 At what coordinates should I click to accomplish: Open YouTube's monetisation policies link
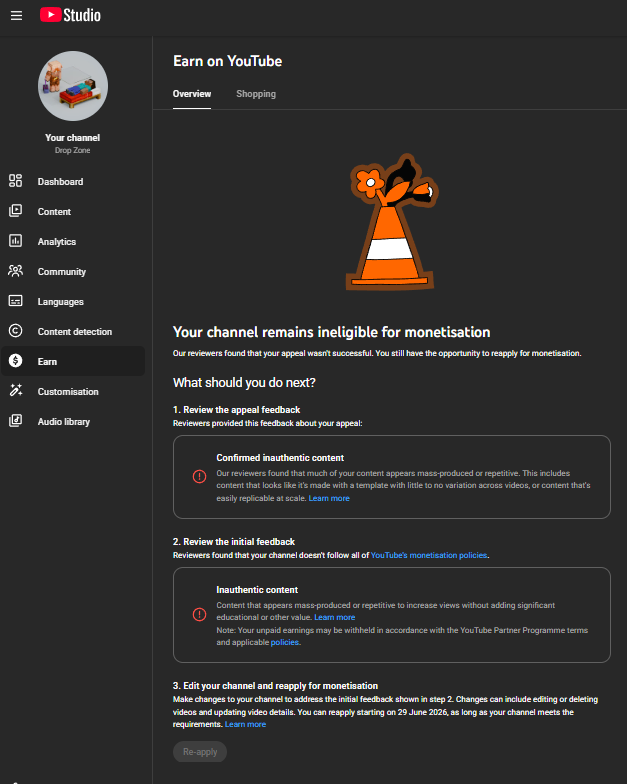429,556
